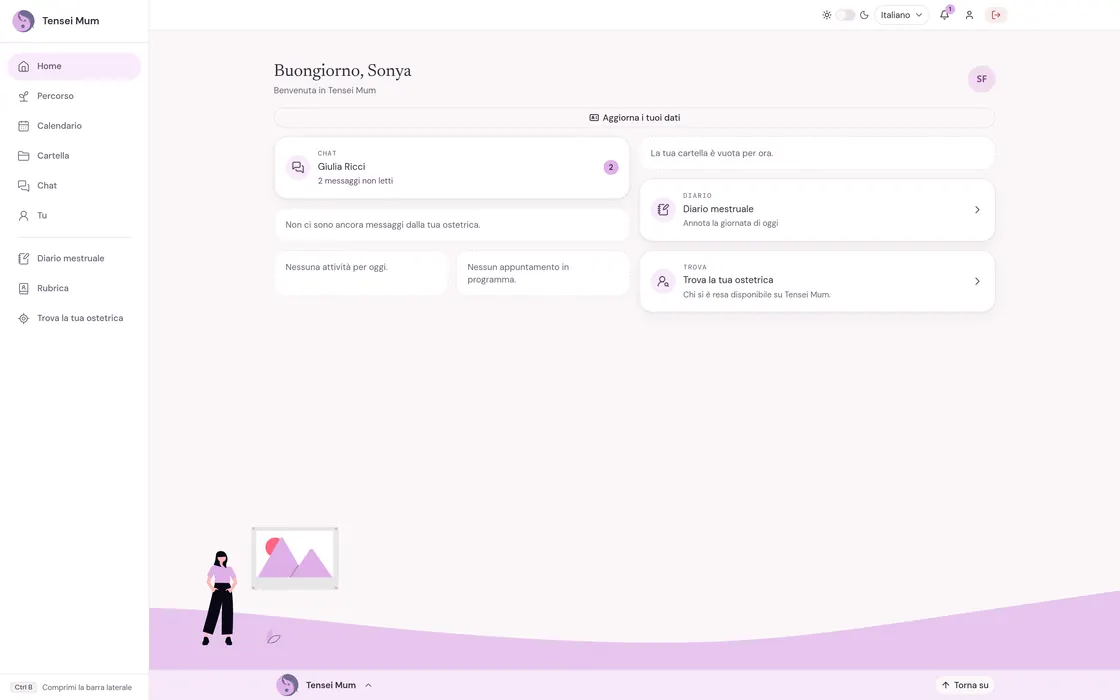This screenshot has width=1120, height=700.
Task: Open the Home sidebar item
Action: [x=74, y=66]
